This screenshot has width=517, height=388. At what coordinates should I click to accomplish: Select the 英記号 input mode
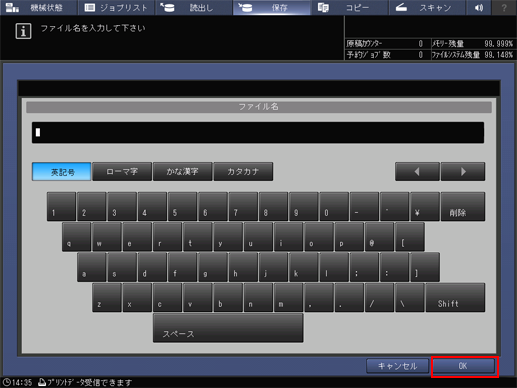61,172
